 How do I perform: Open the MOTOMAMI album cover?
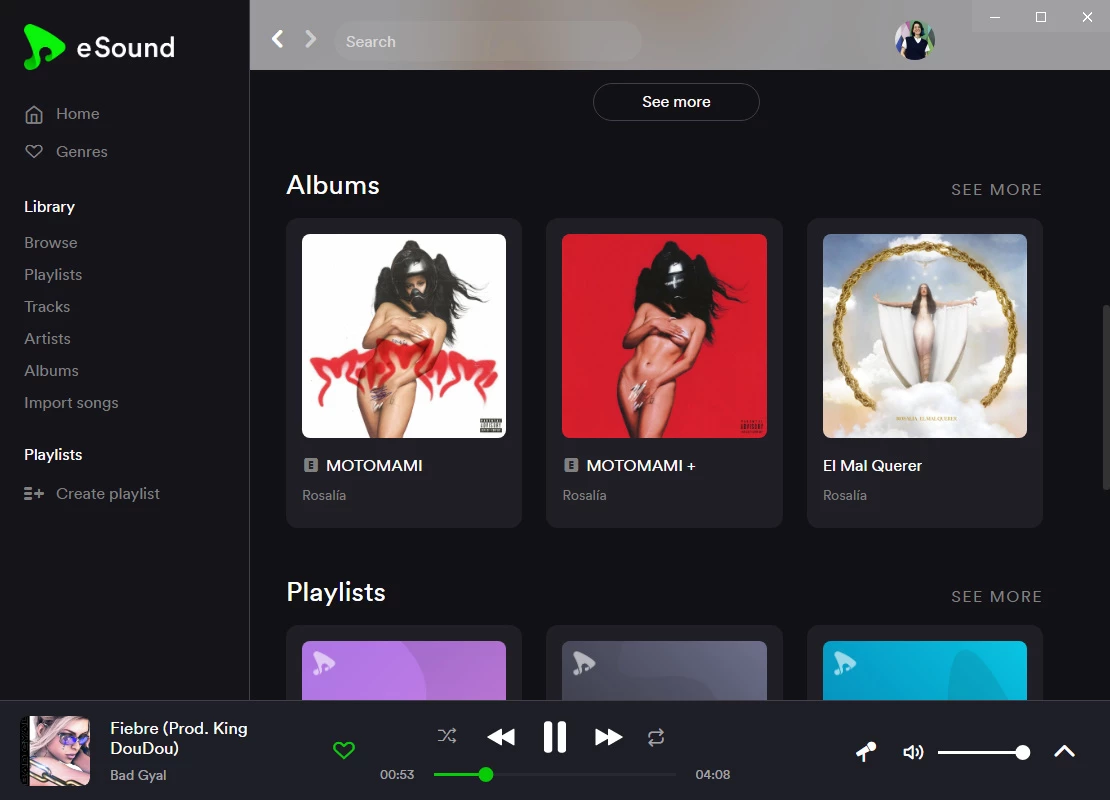coord(404,336)
